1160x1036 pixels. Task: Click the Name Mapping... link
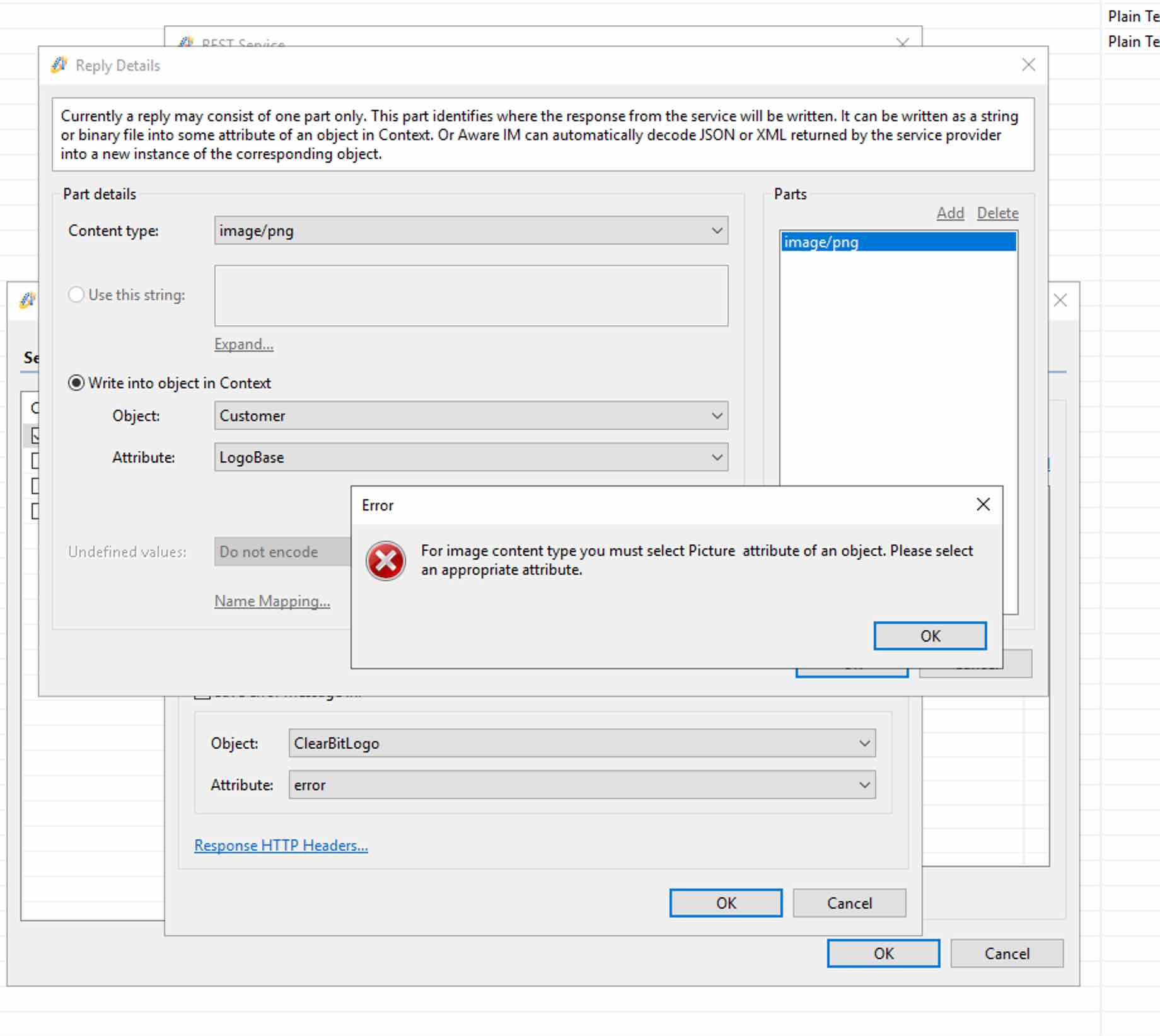tap(272, 601)
